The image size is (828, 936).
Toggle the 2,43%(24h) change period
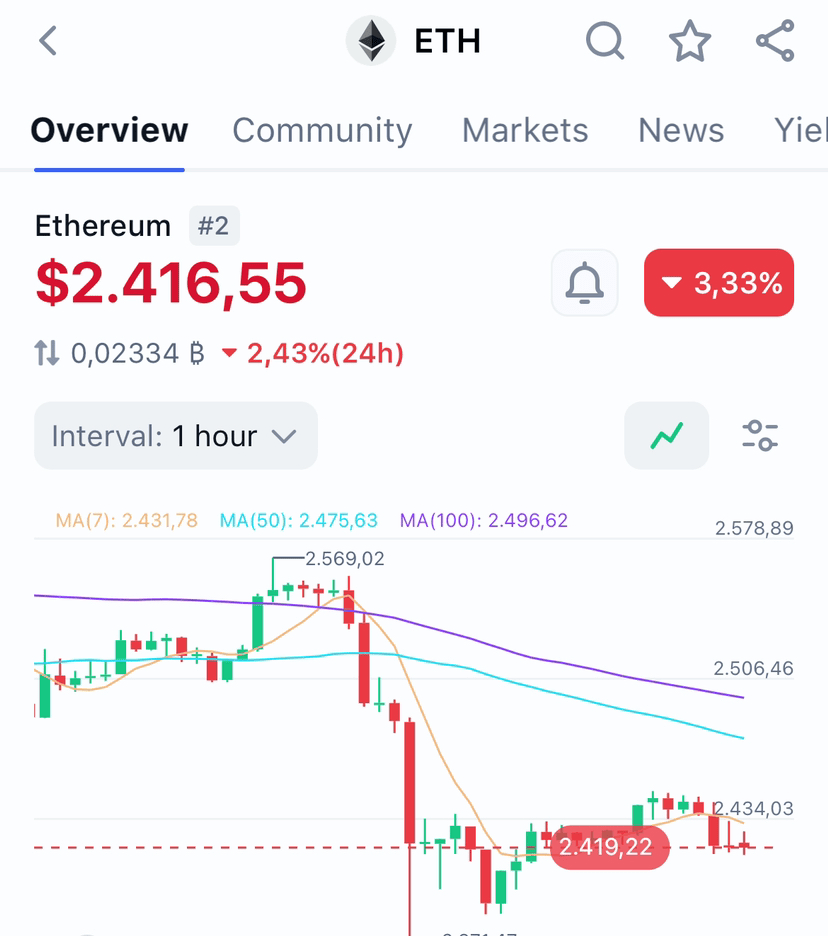point(313,353)
